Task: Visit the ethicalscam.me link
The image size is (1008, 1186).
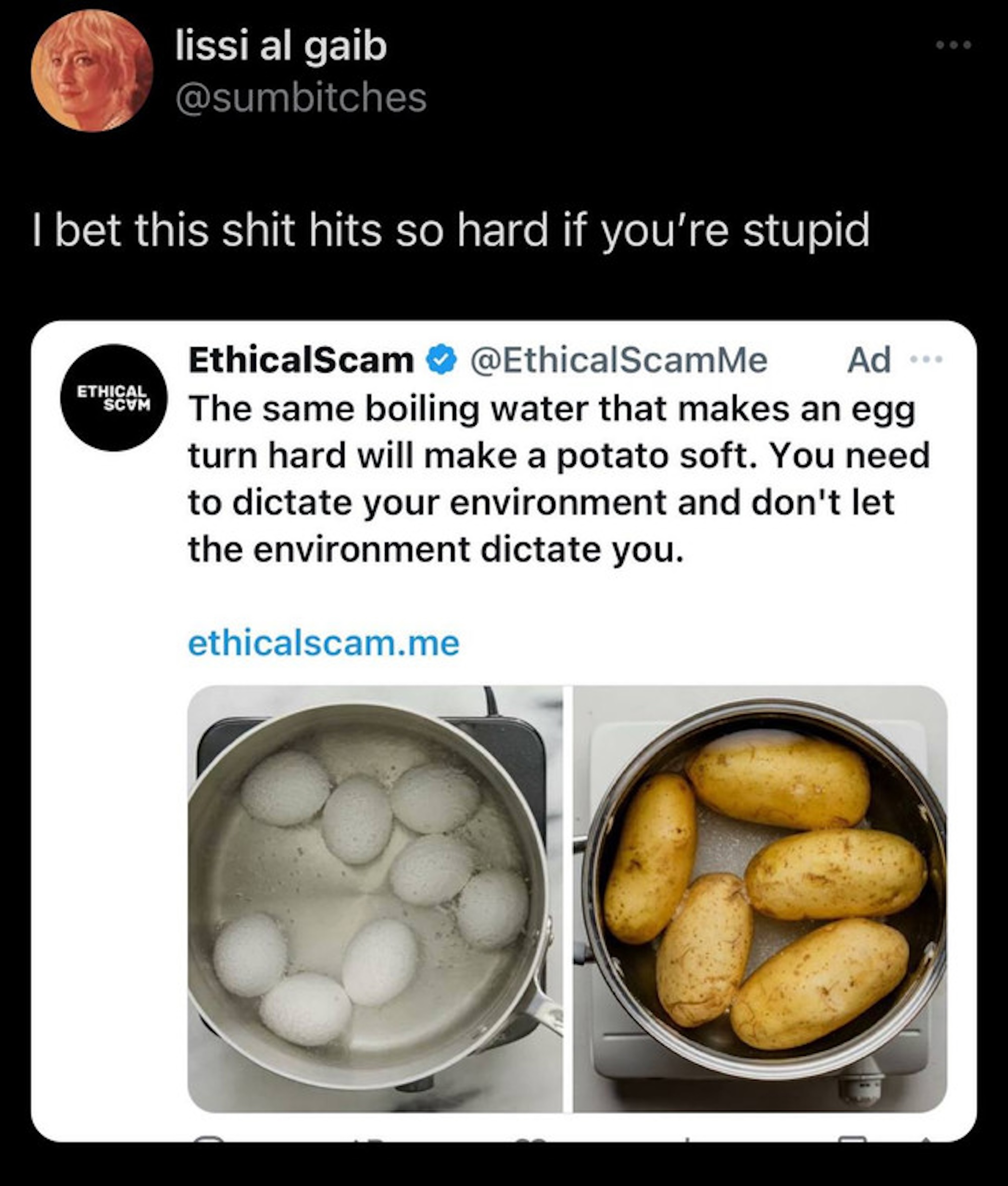Action: click(x=324, y=643)
